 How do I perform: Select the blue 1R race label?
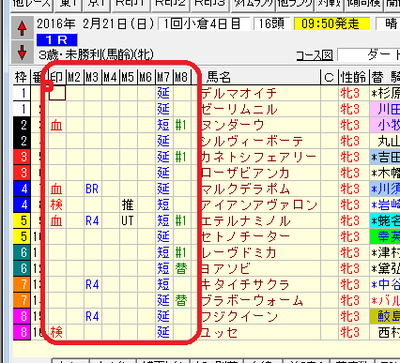tap(57, 40)
